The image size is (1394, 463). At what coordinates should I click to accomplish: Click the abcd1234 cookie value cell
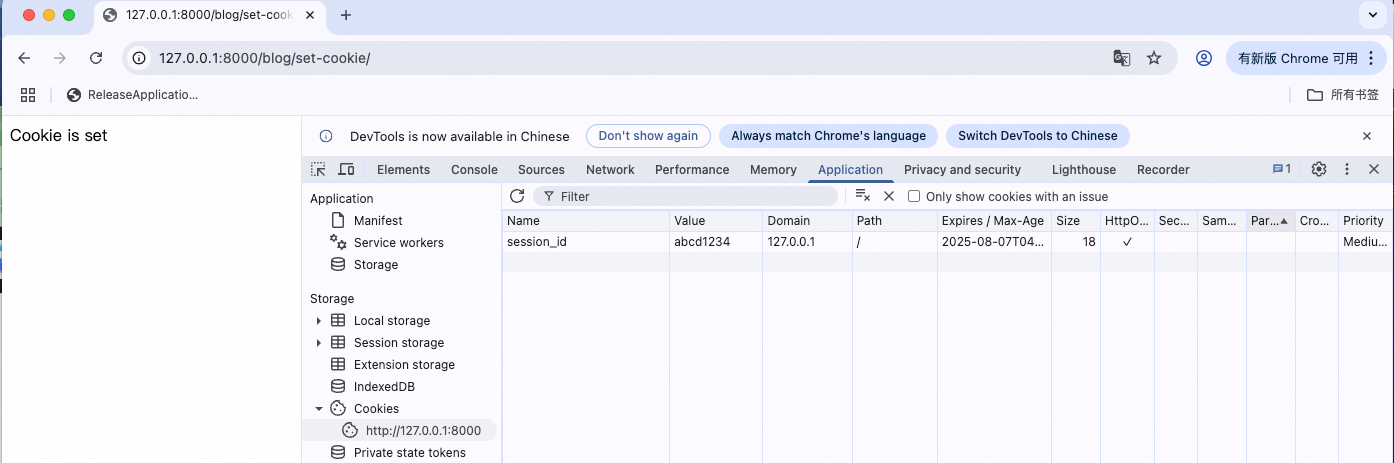point(716,242)
